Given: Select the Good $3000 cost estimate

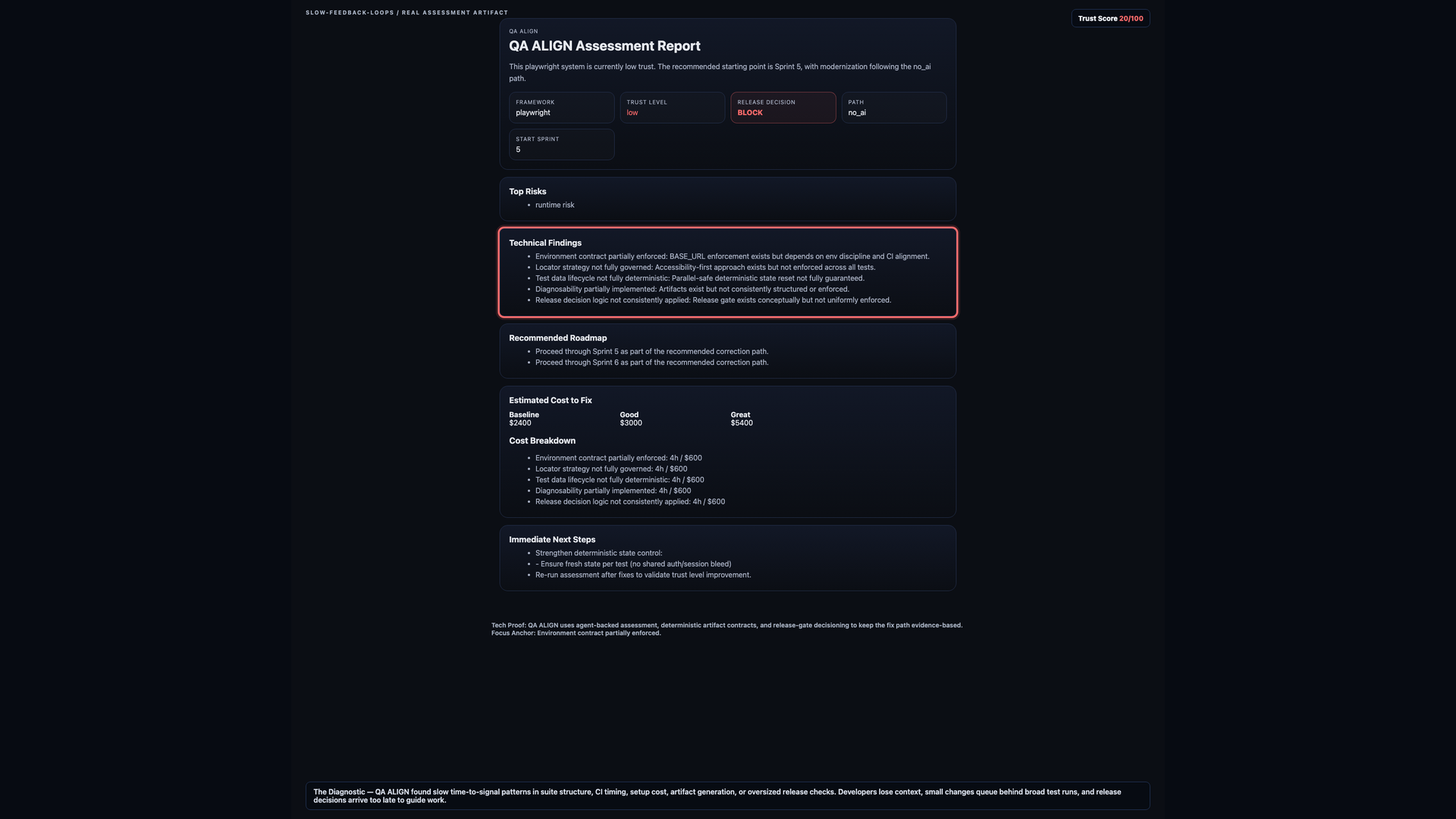Looking at the screenshot, I should 631,419.
